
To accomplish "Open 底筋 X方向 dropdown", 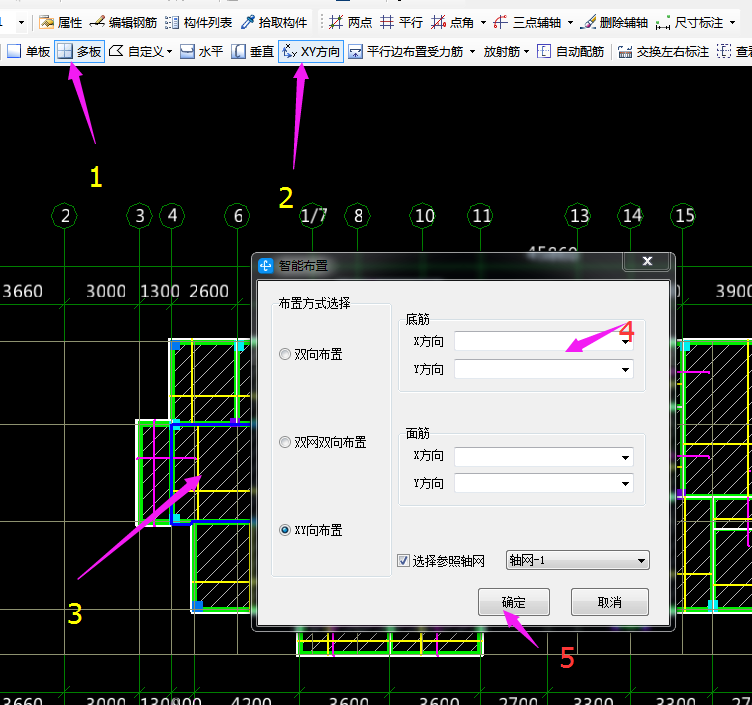I will coord(543,341).
